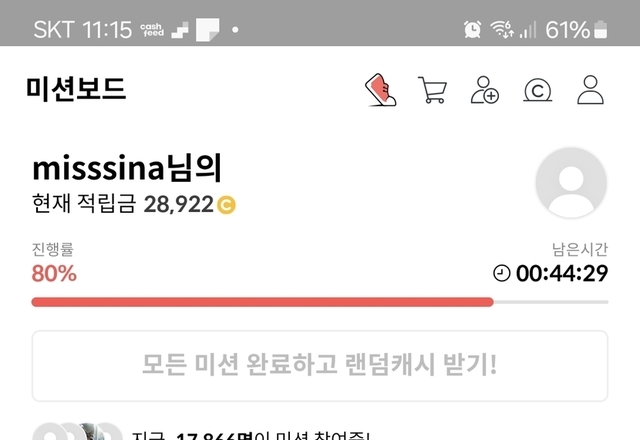
Task: Open the shopping cart icon
Action: coord(432,90)
